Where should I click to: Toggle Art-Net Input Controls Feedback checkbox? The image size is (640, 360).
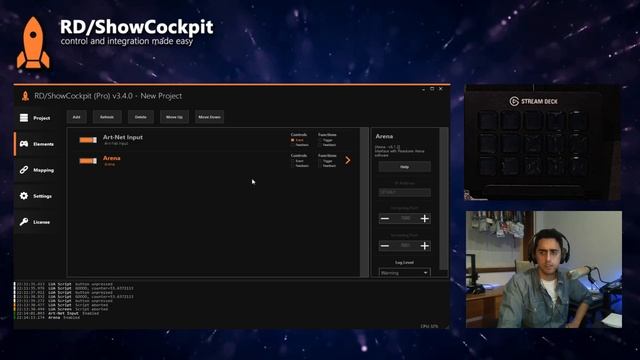(x=293, y=145)
